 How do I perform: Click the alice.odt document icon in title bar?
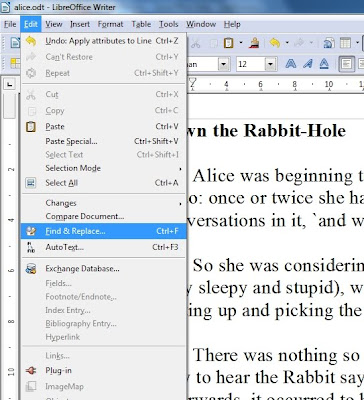click(6, 7)
